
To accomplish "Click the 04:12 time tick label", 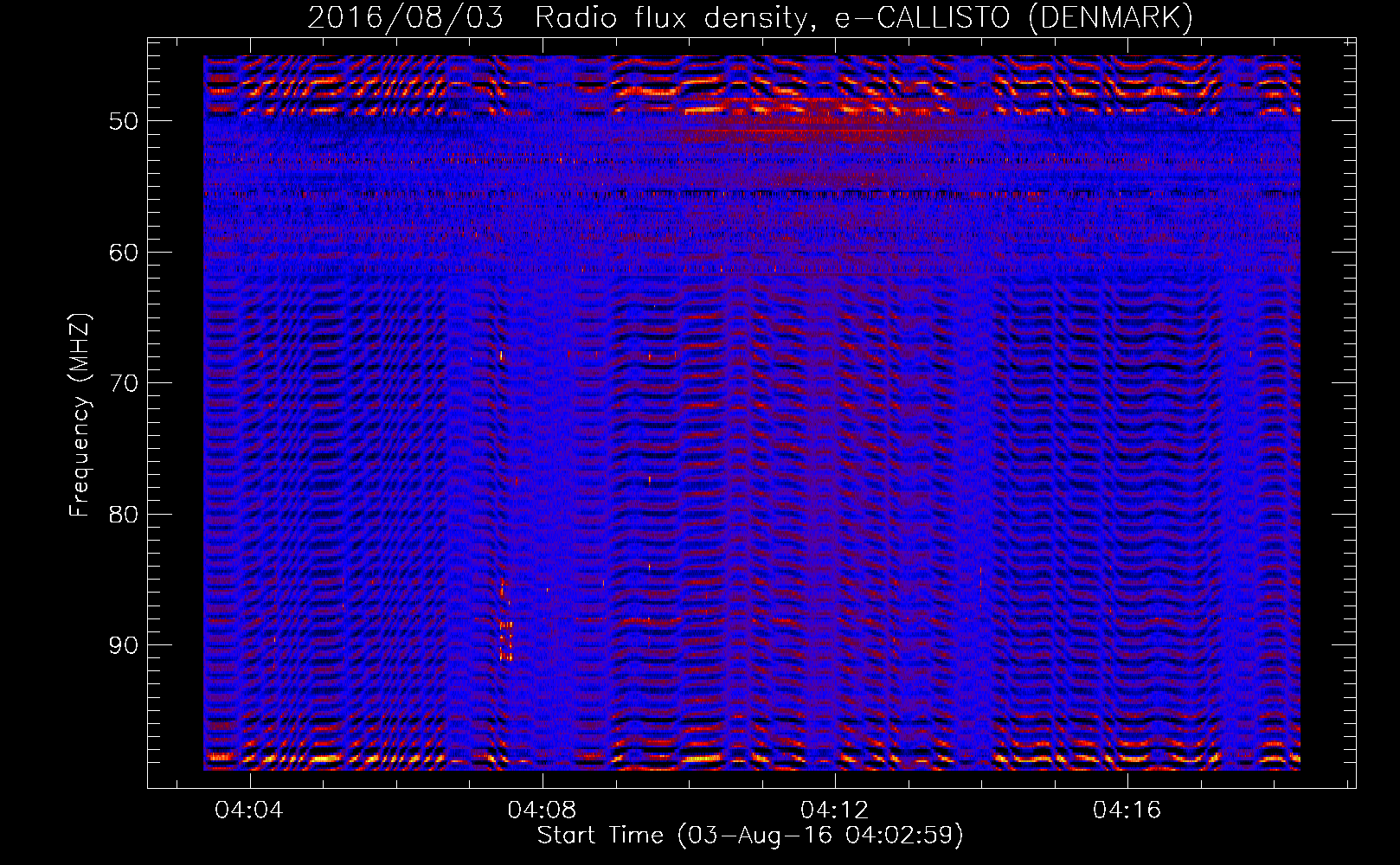I will 835,811.
